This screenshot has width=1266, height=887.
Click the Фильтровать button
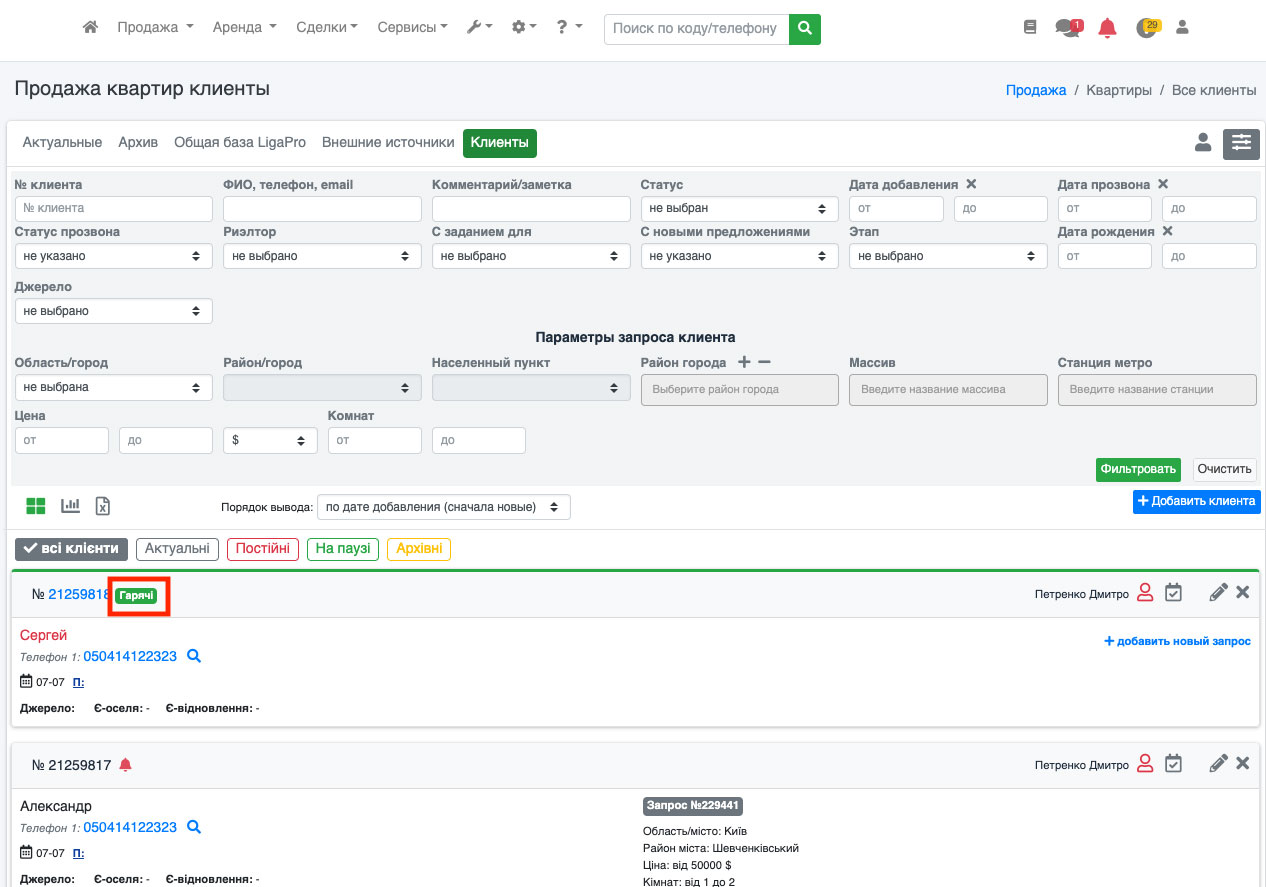1138,469
